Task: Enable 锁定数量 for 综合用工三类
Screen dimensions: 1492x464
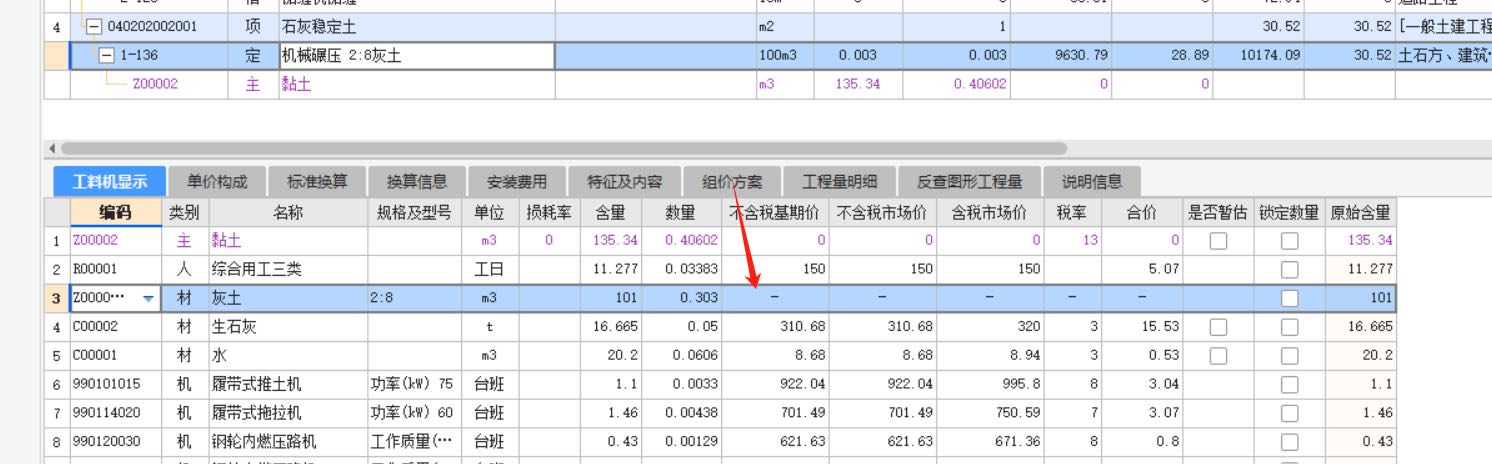Action: pyautogui.click(x=1290, y=270)
